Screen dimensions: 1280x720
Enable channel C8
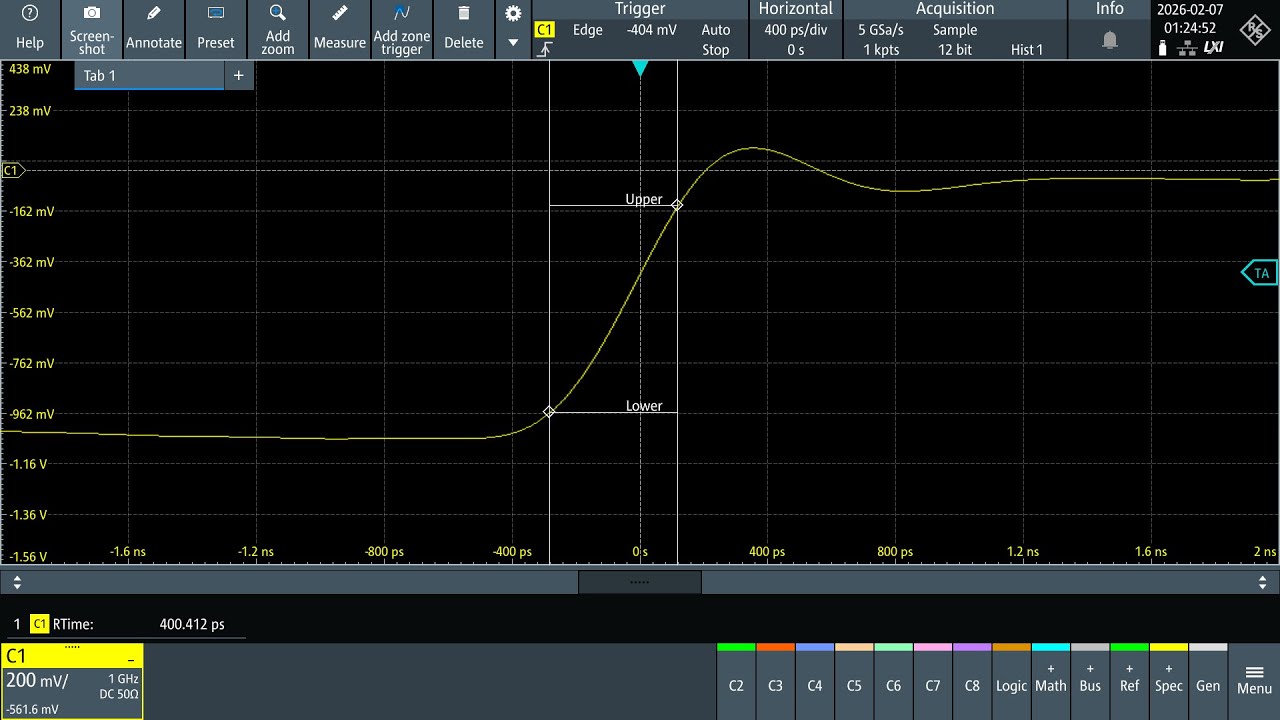(972, 681)
